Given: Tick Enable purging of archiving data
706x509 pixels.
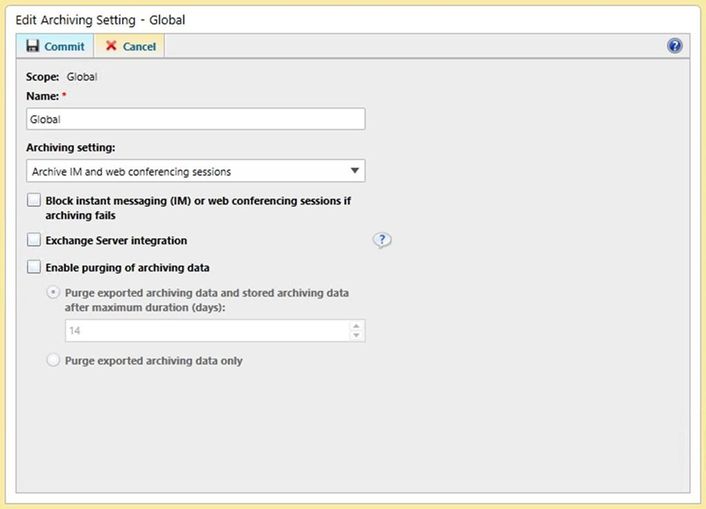Looking at the screenshot, I should (34, 267).
